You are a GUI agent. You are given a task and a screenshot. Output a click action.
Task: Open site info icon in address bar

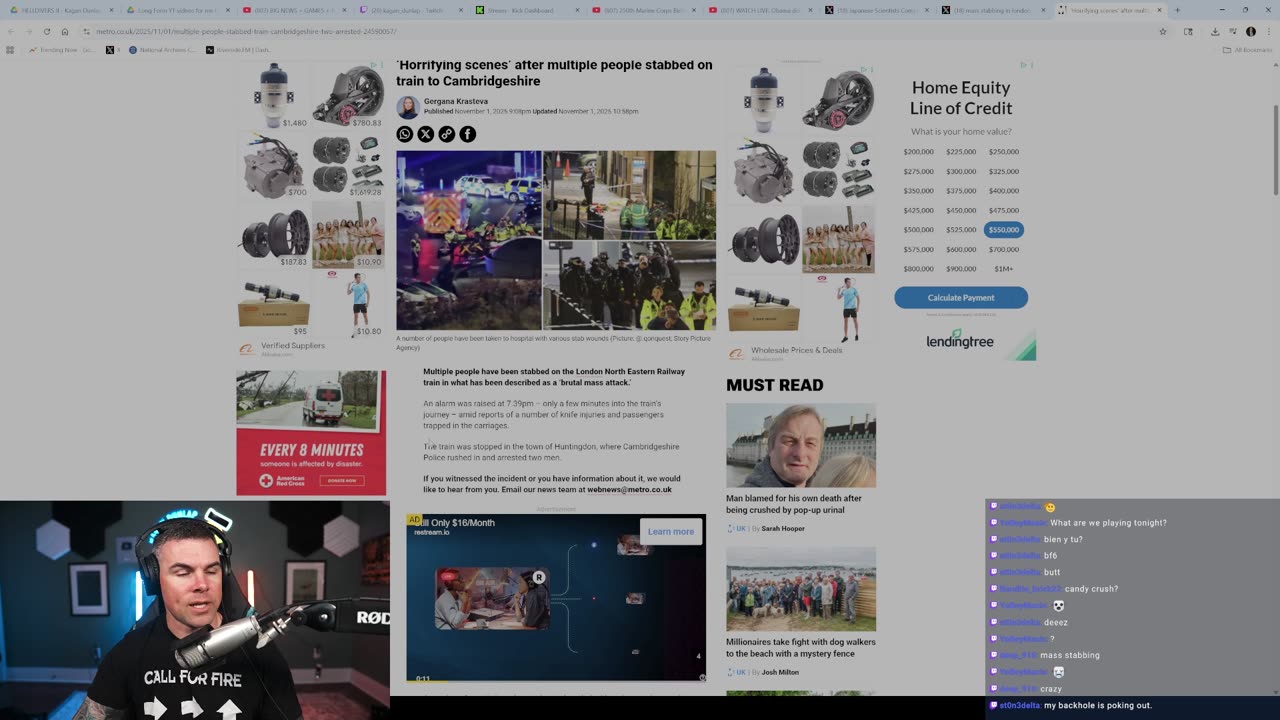point(87,31)
